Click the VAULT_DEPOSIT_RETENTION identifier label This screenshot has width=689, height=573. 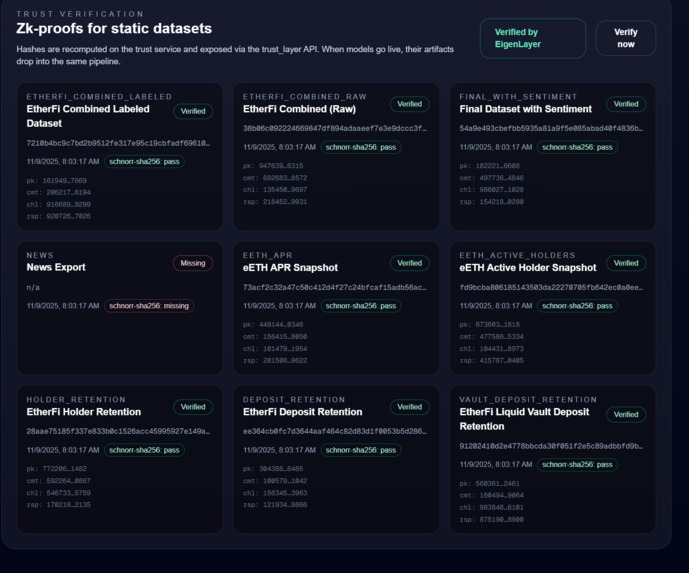(x=528, y=399)
